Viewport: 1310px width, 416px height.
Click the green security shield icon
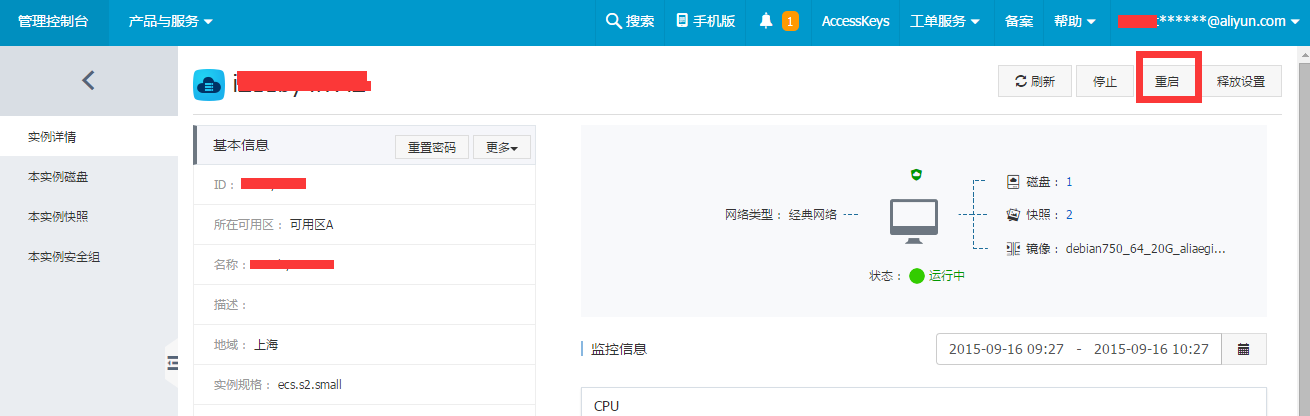tap(915, 175)
